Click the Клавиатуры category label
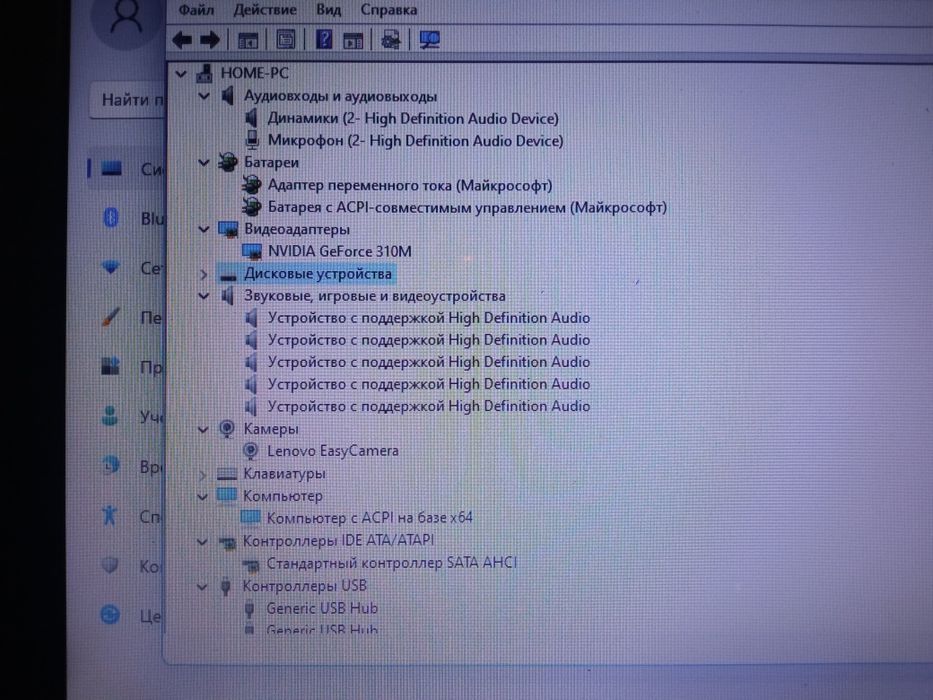The height and width of the screenshot is (700, 933). (284, 474)
